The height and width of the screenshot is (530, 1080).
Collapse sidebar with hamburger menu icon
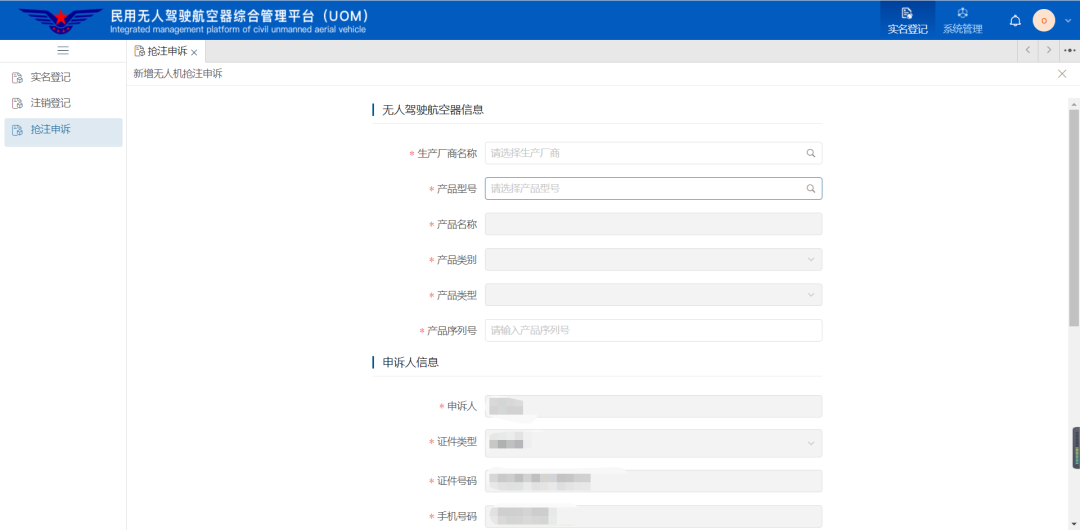point(63,50)
